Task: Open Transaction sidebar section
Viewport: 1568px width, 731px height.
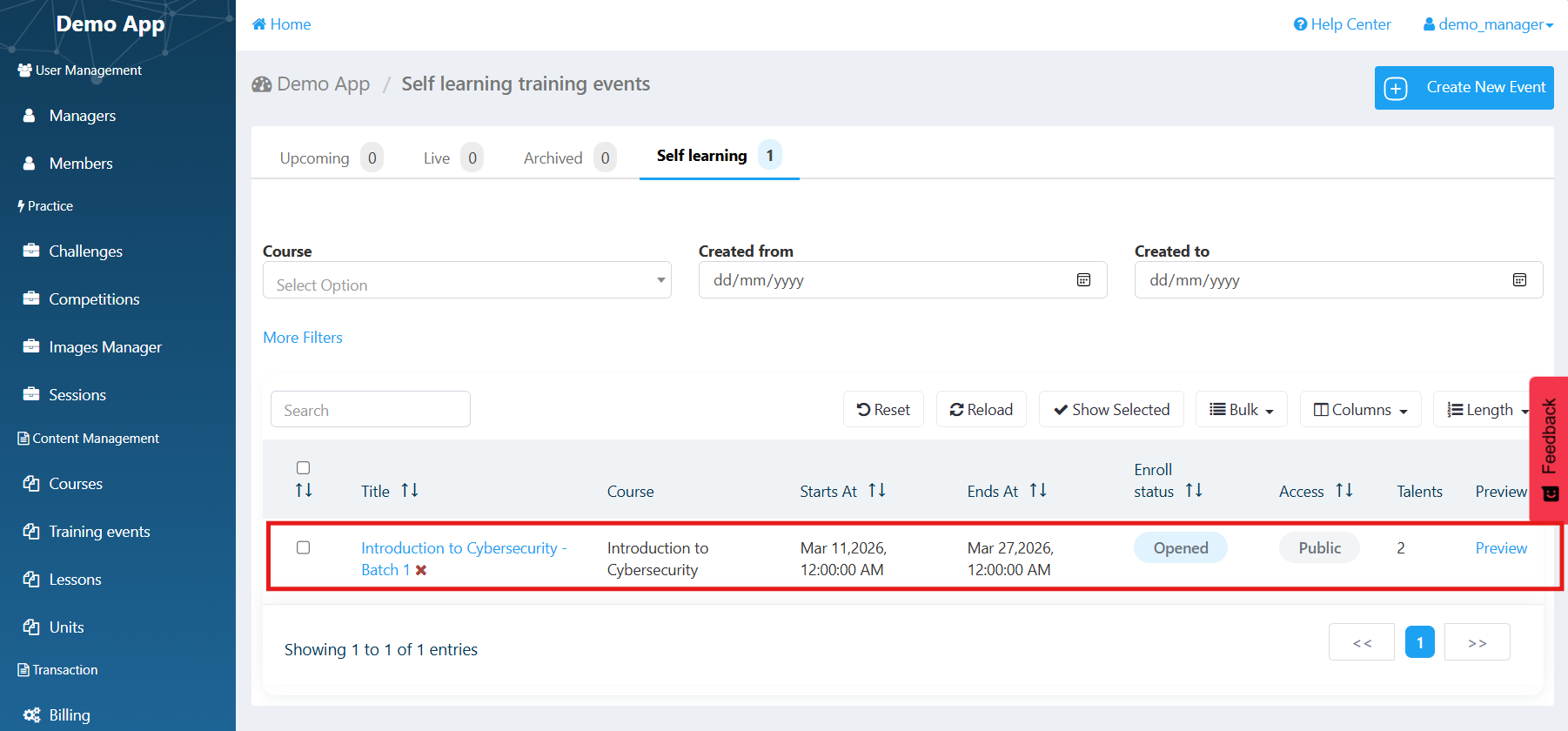Action: click(57, 670)
